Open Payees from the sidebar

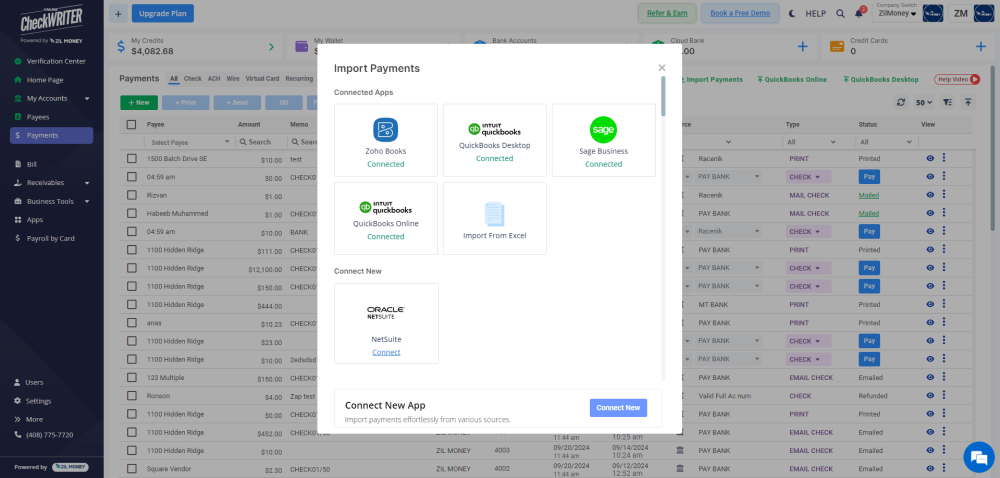click(x=38, y=117)
